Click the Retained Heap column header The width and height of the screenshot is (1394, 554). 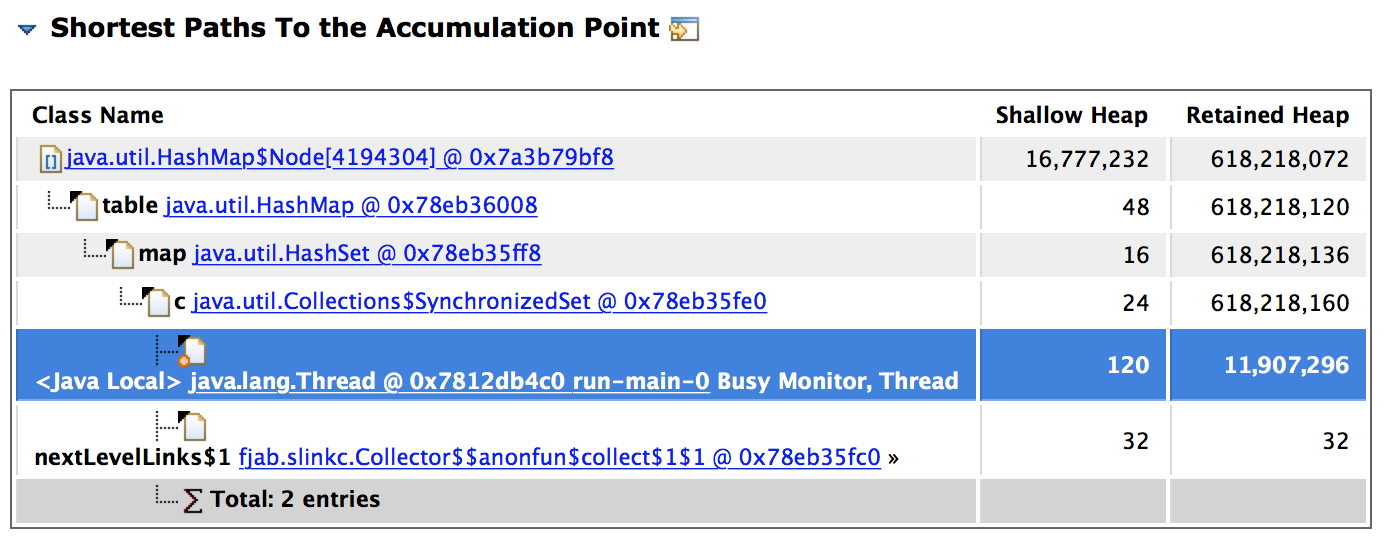pyautogui.click(x=1268, y=115)
